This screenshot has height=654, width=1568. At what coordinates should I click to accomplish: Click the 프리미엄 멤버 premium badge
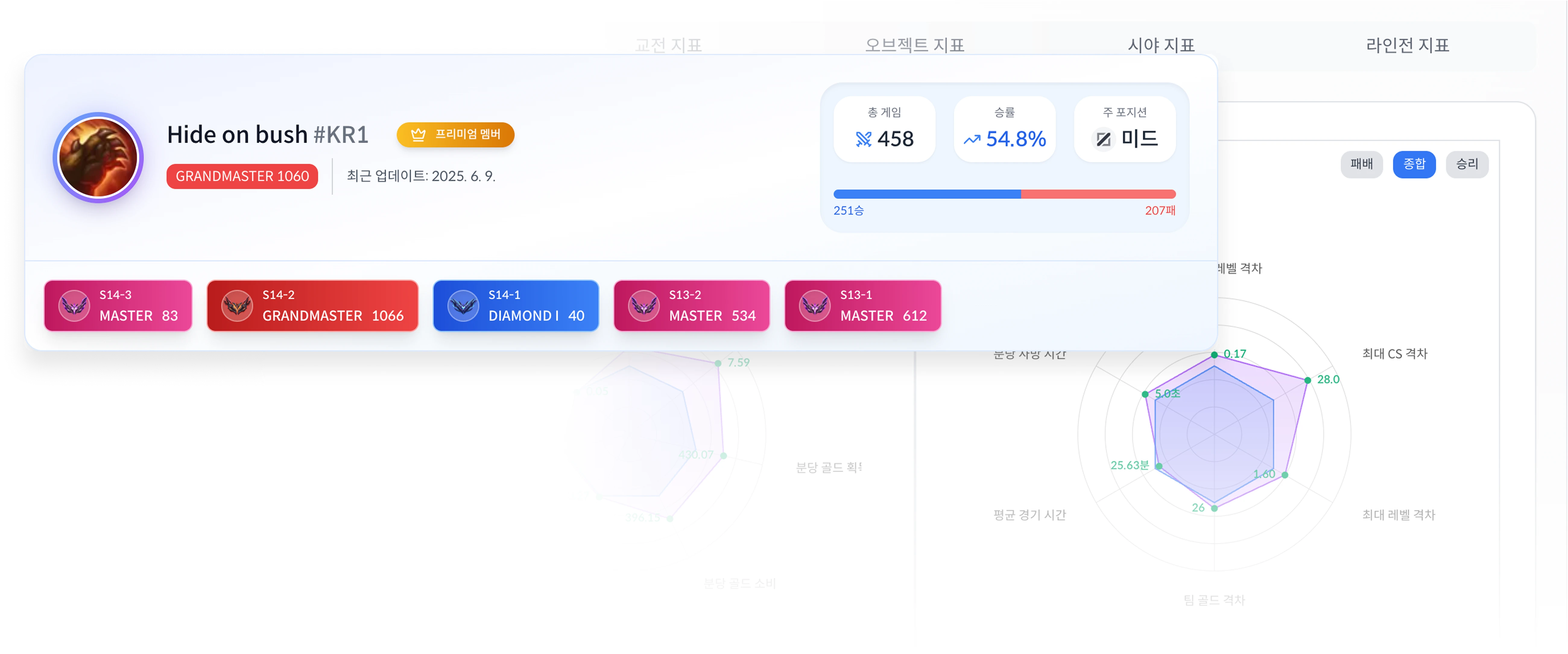pos(455,135)
